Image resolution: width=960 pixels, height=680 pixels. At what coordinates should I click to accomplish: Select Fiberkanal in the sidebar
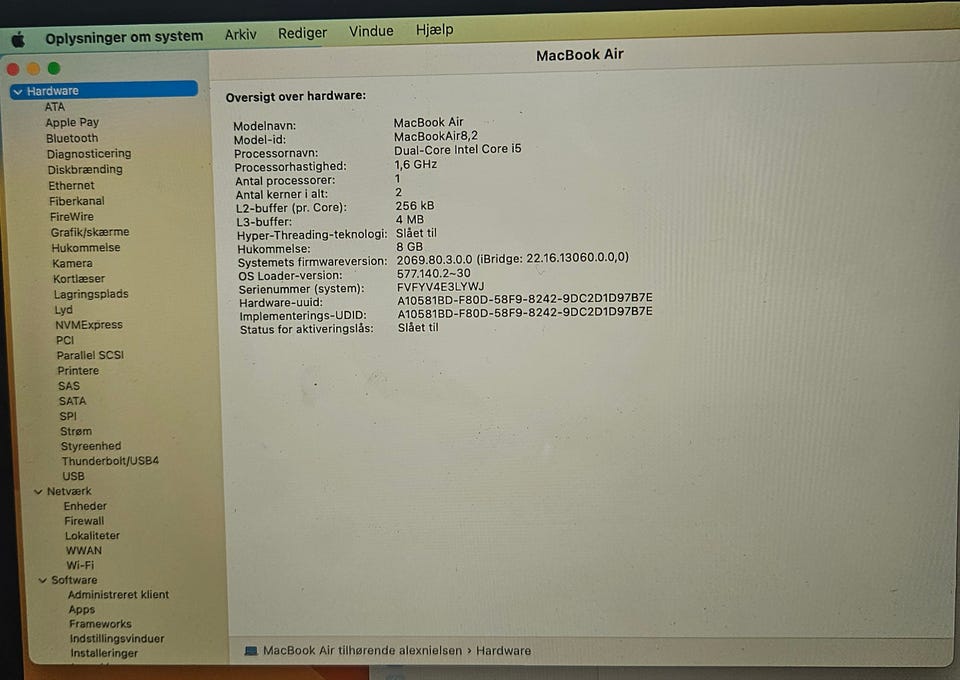(x=77, y=201)
